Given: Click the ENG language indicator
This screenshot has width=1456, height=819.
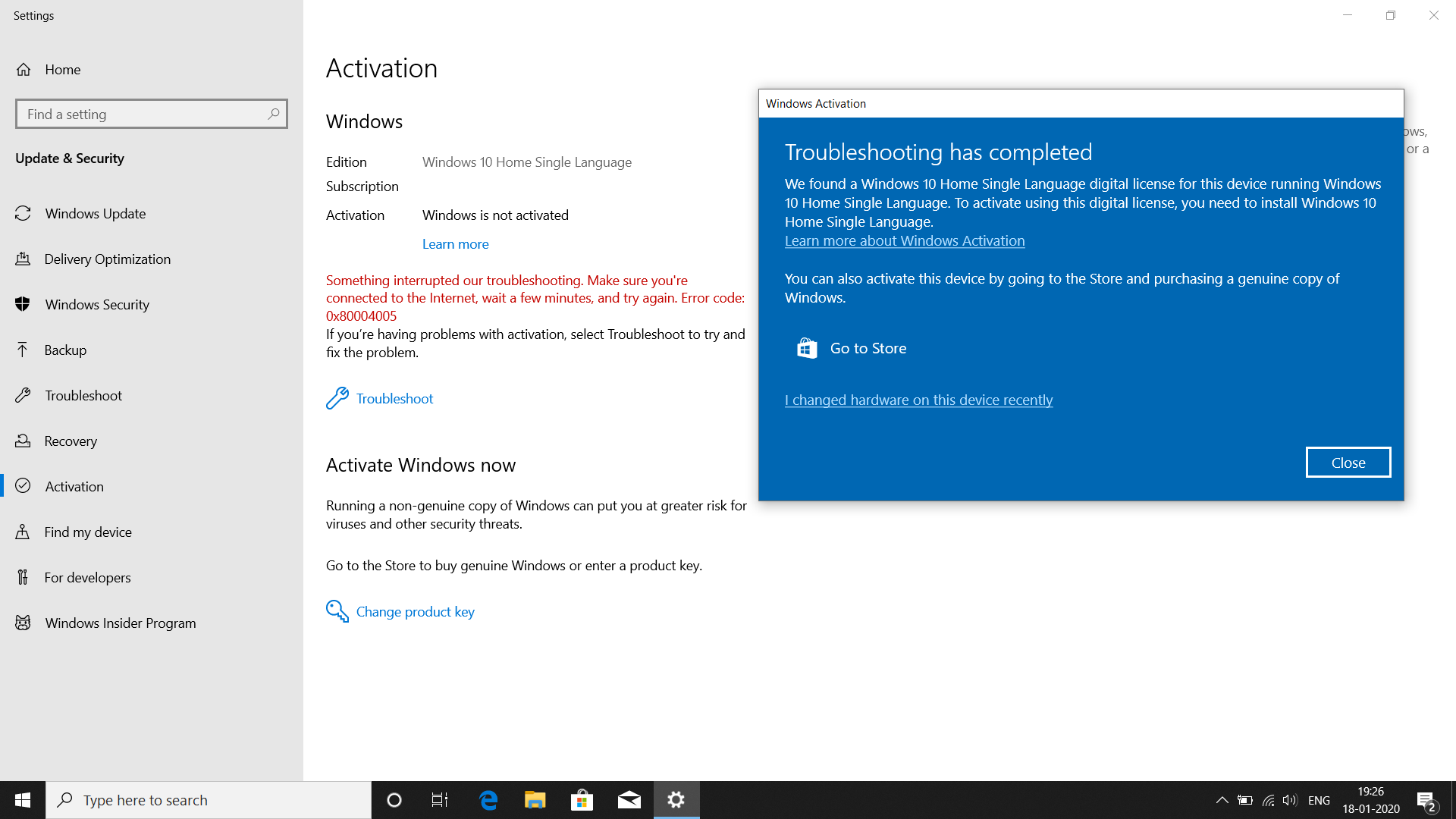Looking at the screenshot, I should (1319, 800).
